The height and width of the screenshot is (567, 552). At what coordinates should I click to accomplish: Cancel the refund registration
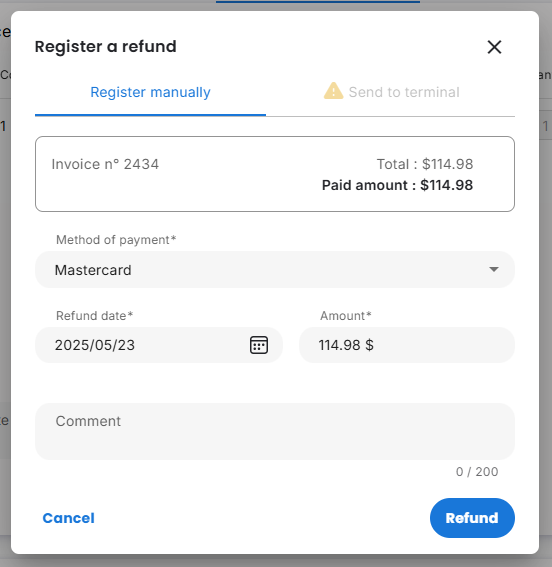click(69, 518)
